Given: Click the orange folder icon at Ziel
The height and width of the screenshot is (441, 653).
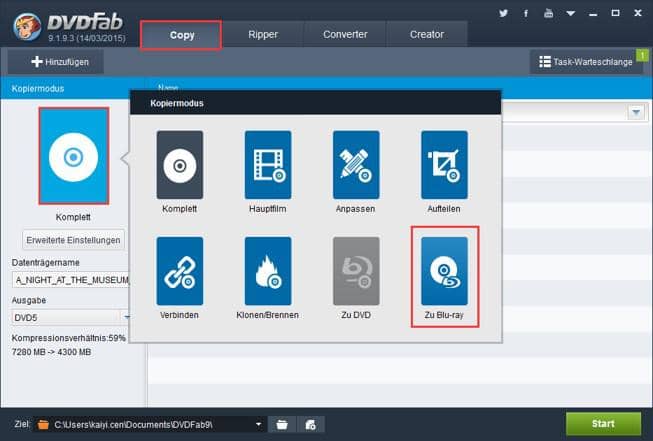Looking at the screenshot, I should pyautogui.click(x=43, y=425).
